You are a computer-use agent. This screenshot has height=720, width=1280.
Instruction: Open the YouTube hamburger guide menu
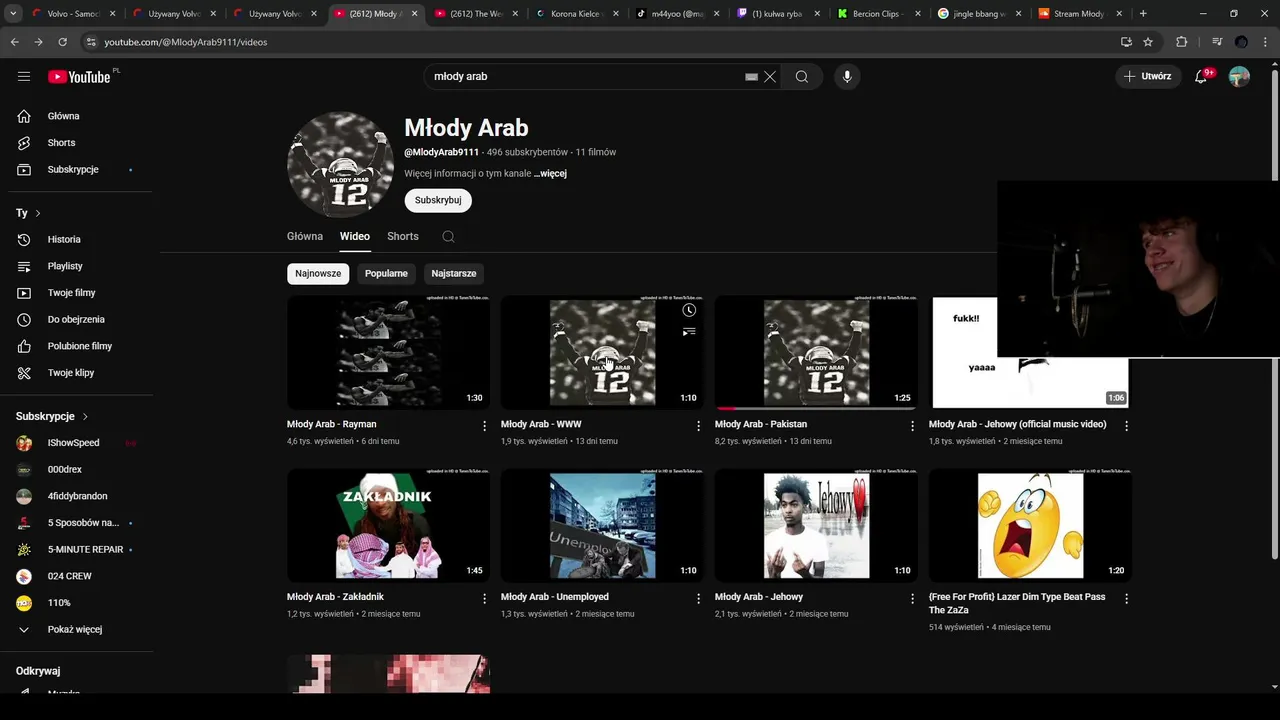click(x=24, y=77)
